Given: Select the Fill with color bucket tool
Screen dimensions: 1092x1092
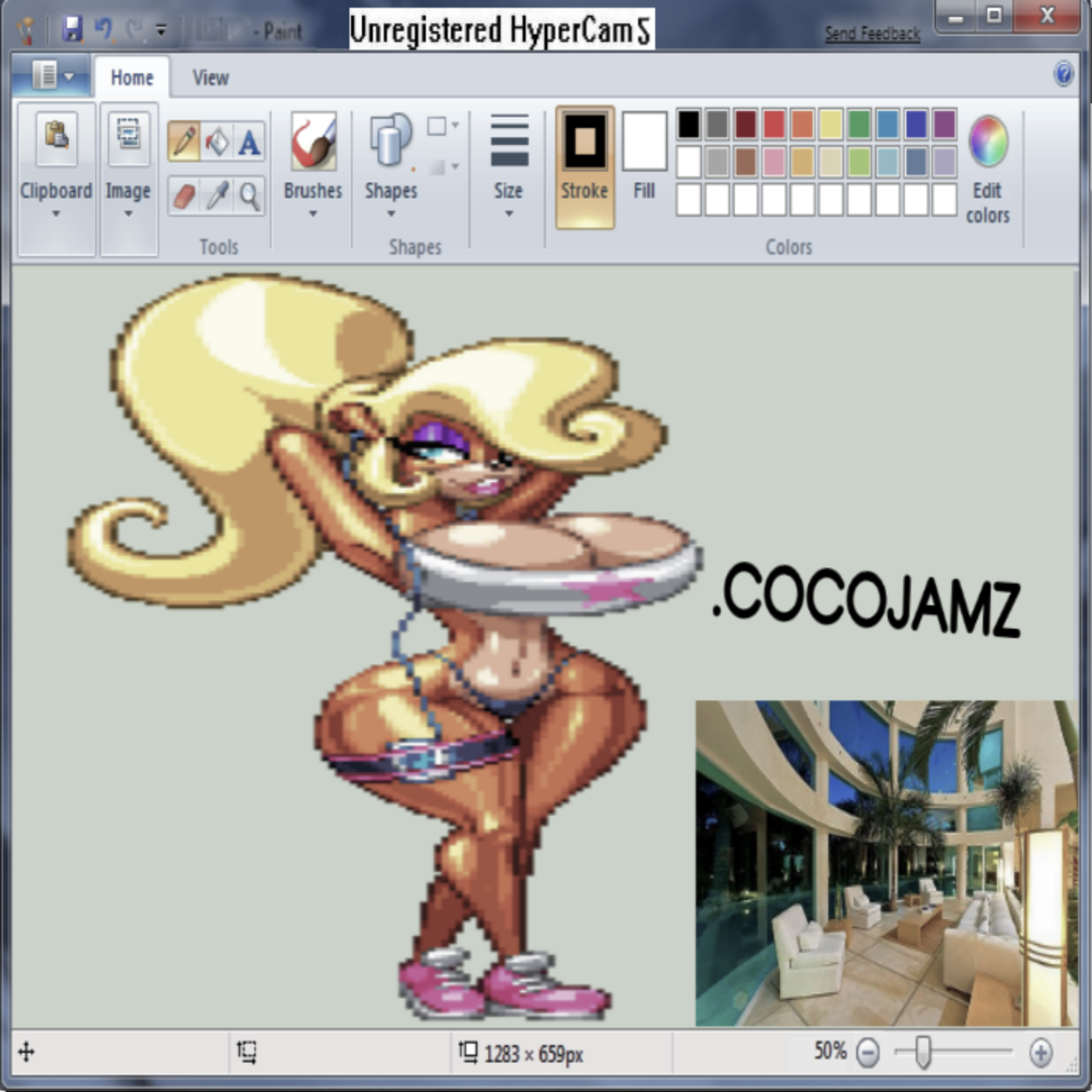Looking at the screenshot, I should (217, 143).
